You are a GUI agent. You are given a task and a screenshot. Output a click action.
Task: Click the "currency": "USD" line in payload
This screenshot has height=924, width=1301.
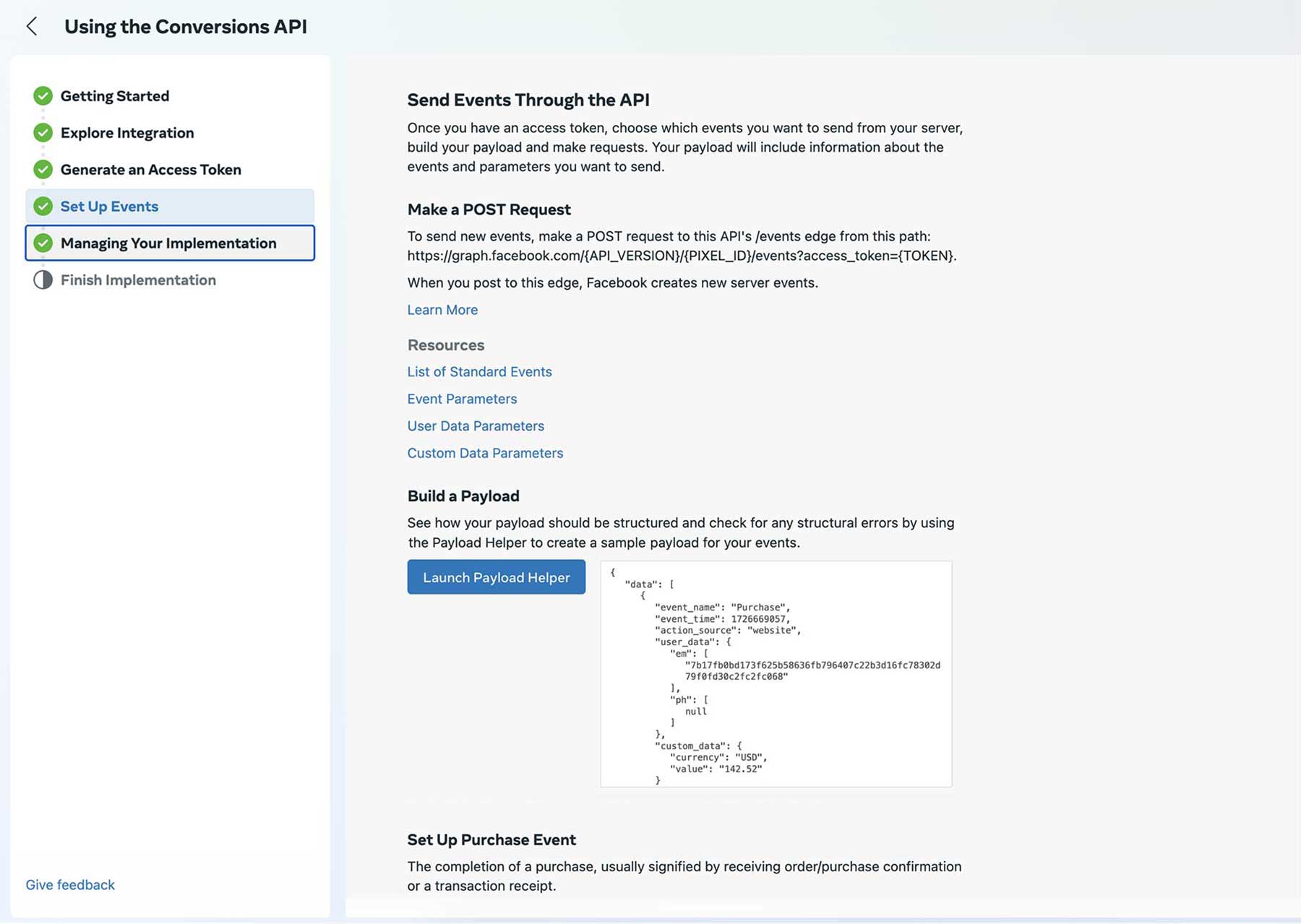[x=718, y=757]
